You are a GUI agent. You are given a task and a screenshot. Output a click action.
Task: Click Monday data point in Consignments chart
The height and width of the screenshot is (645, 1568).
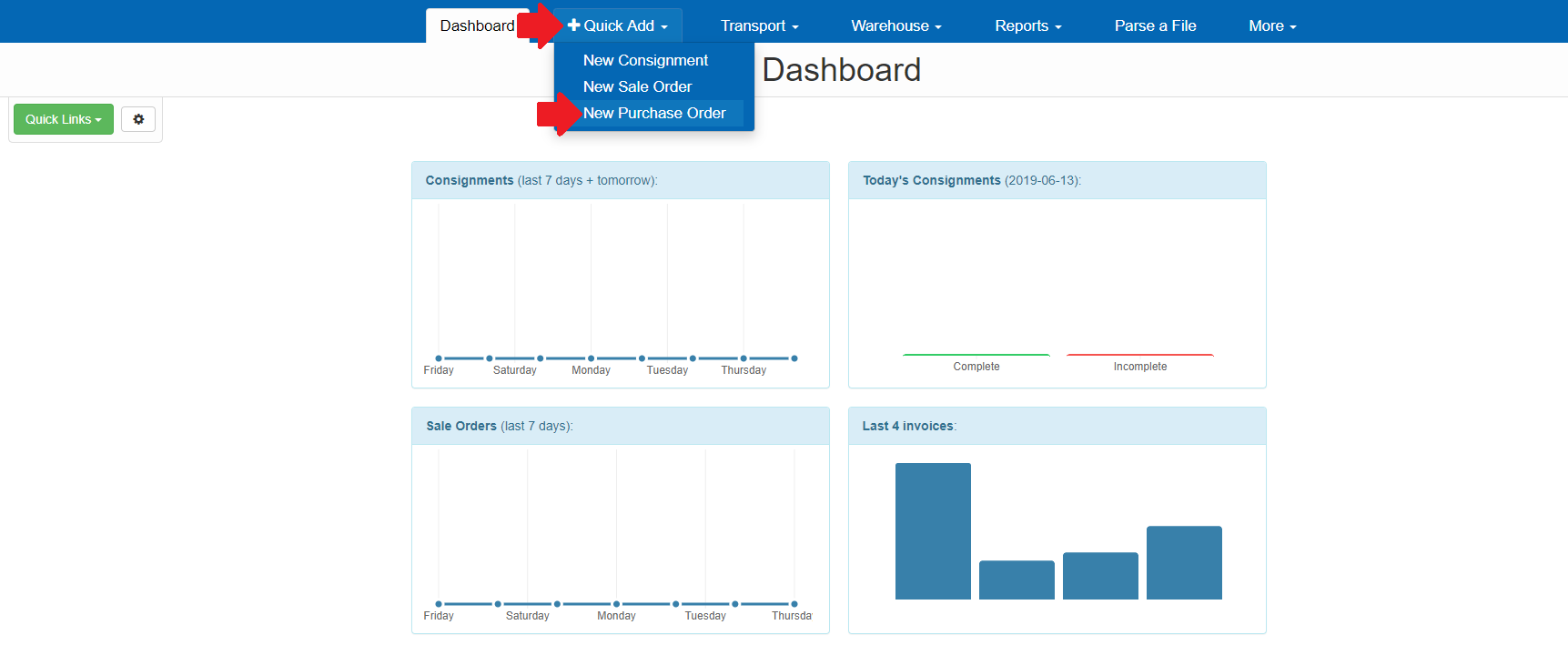click(591, 358)
